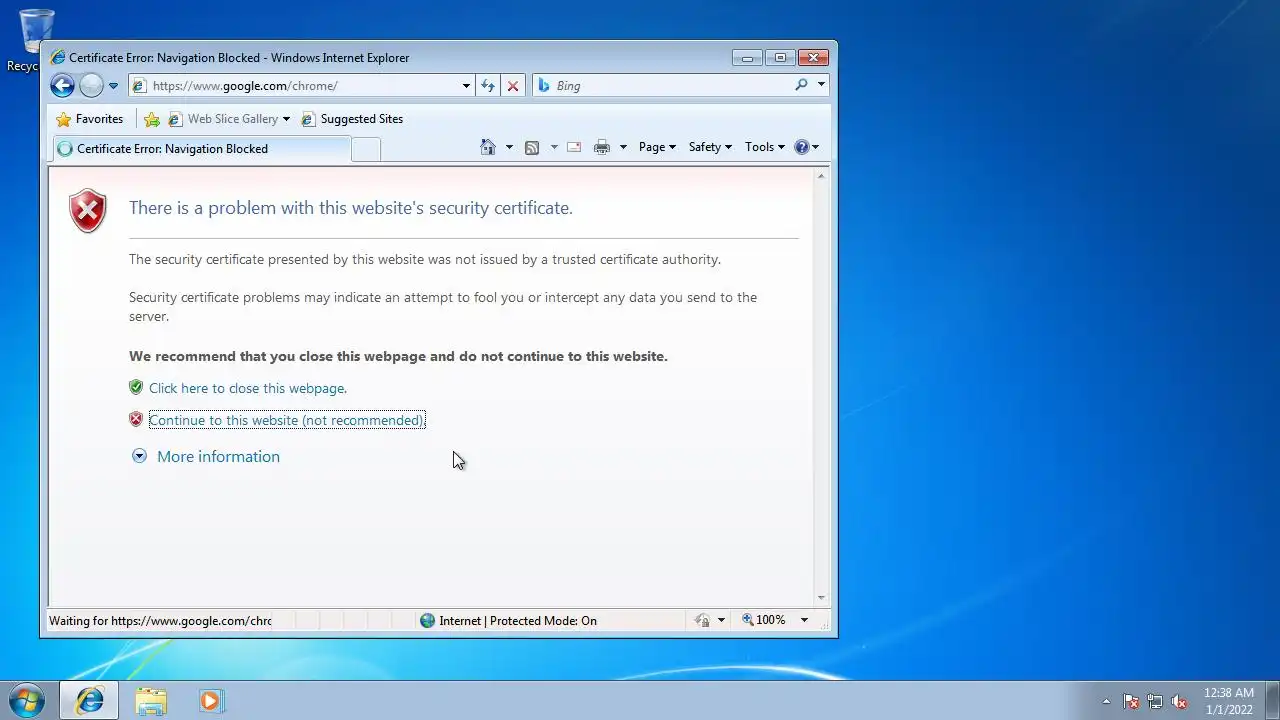Image resolution: width=1280 pixels, height=720 pixels.
Task: Click the Read Mail icon
Action: [x=574, y=147]
